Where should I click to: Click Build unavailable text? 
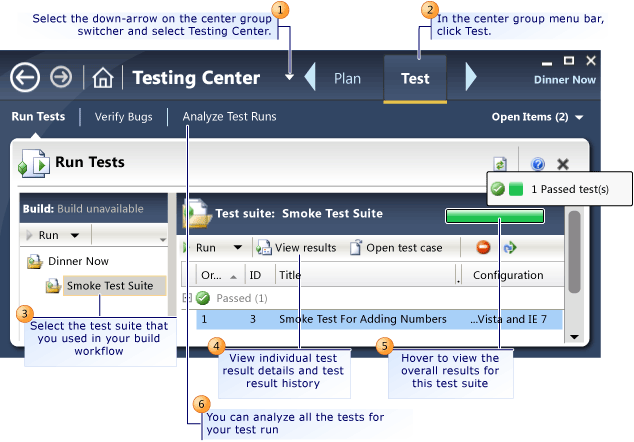click(100, 209)
